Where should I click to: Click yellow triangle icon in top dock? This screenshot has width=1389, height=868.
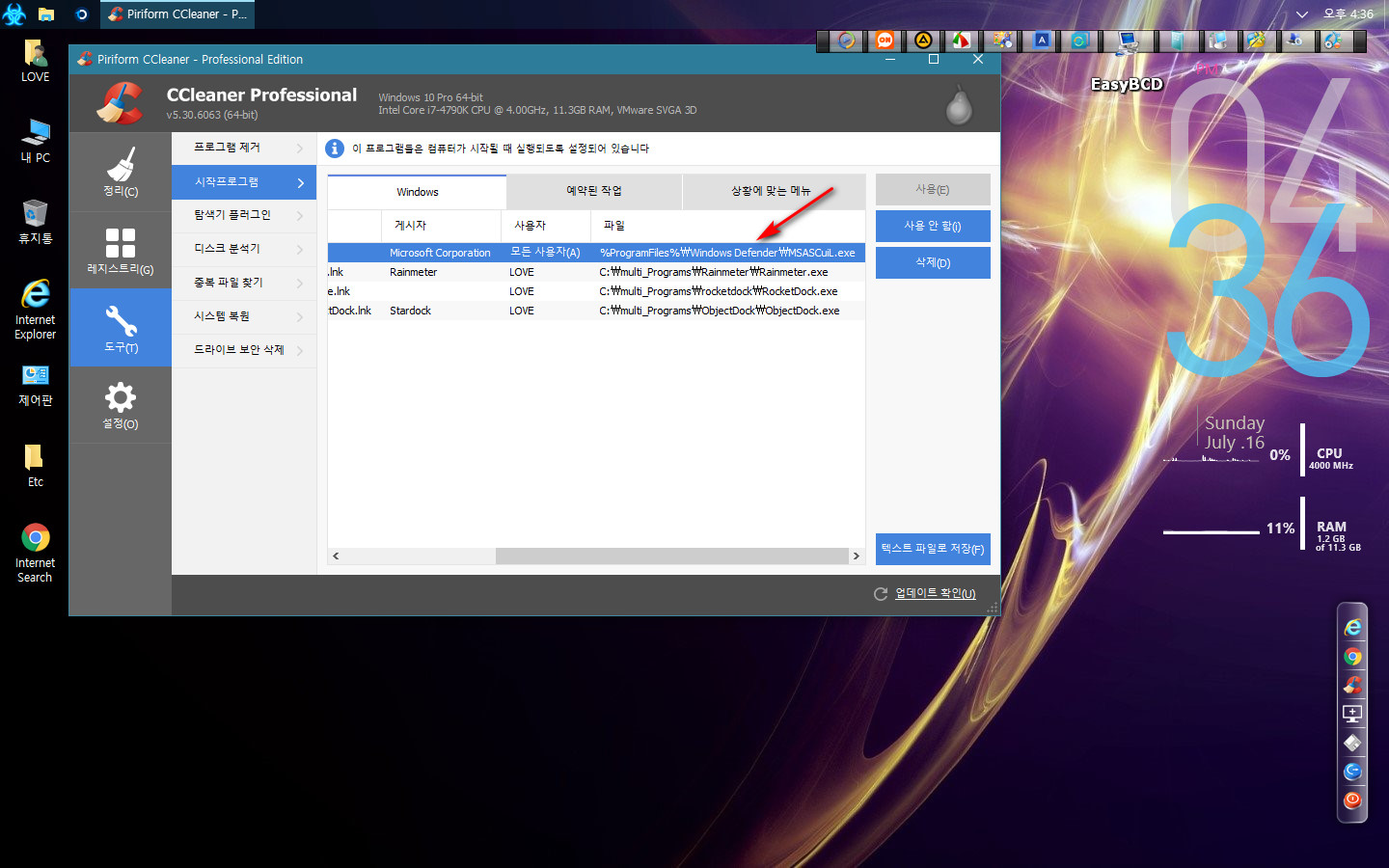pyautogui.click(x=923, y=41)
